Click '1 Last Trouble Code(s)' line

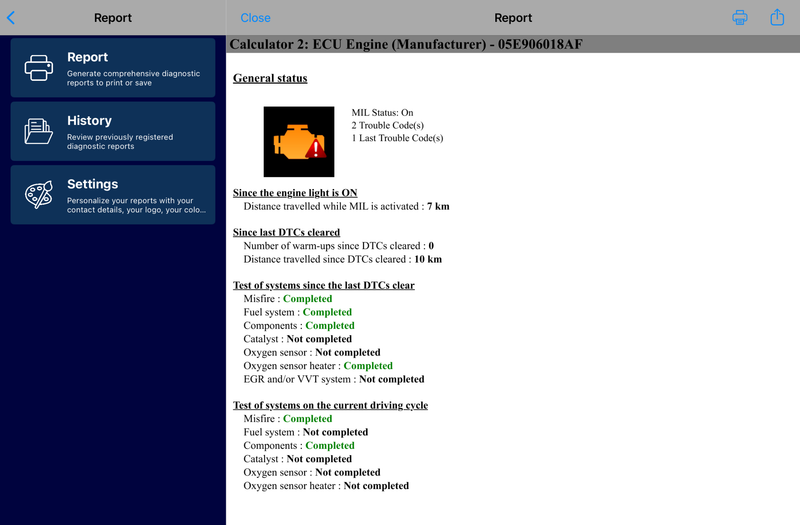[397, 138]
